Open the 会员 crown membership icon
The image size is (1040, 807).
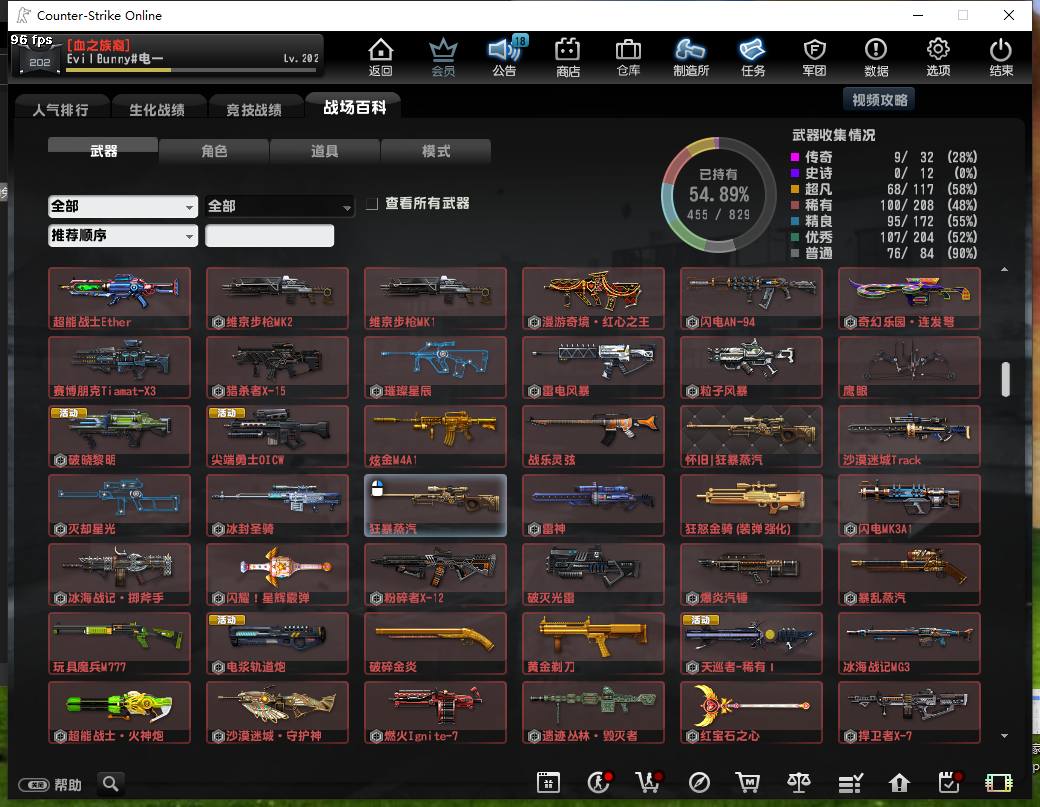[443, 56]
